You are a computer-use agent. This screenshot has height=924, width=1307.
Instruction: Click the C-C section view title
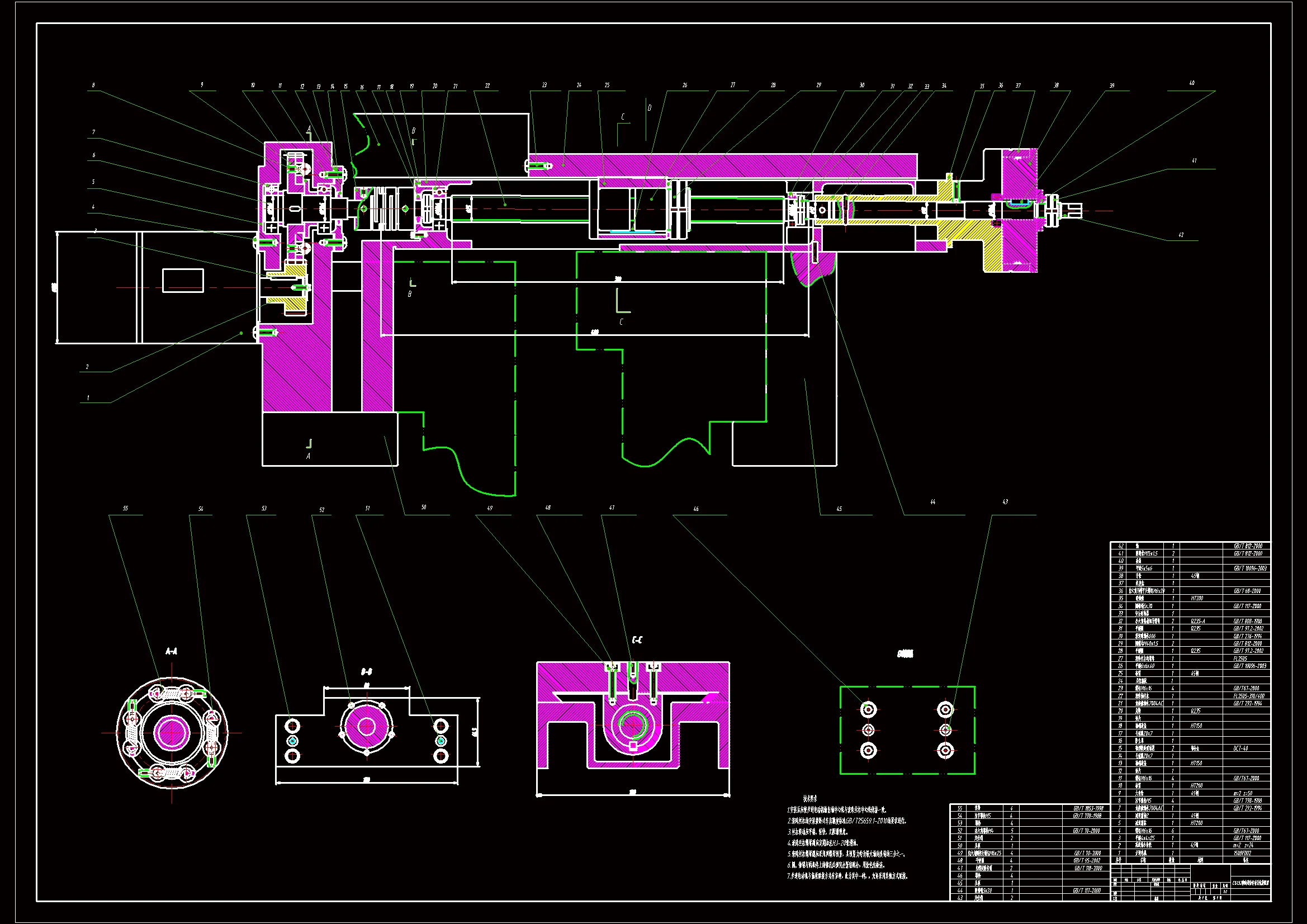click(637, 641)
